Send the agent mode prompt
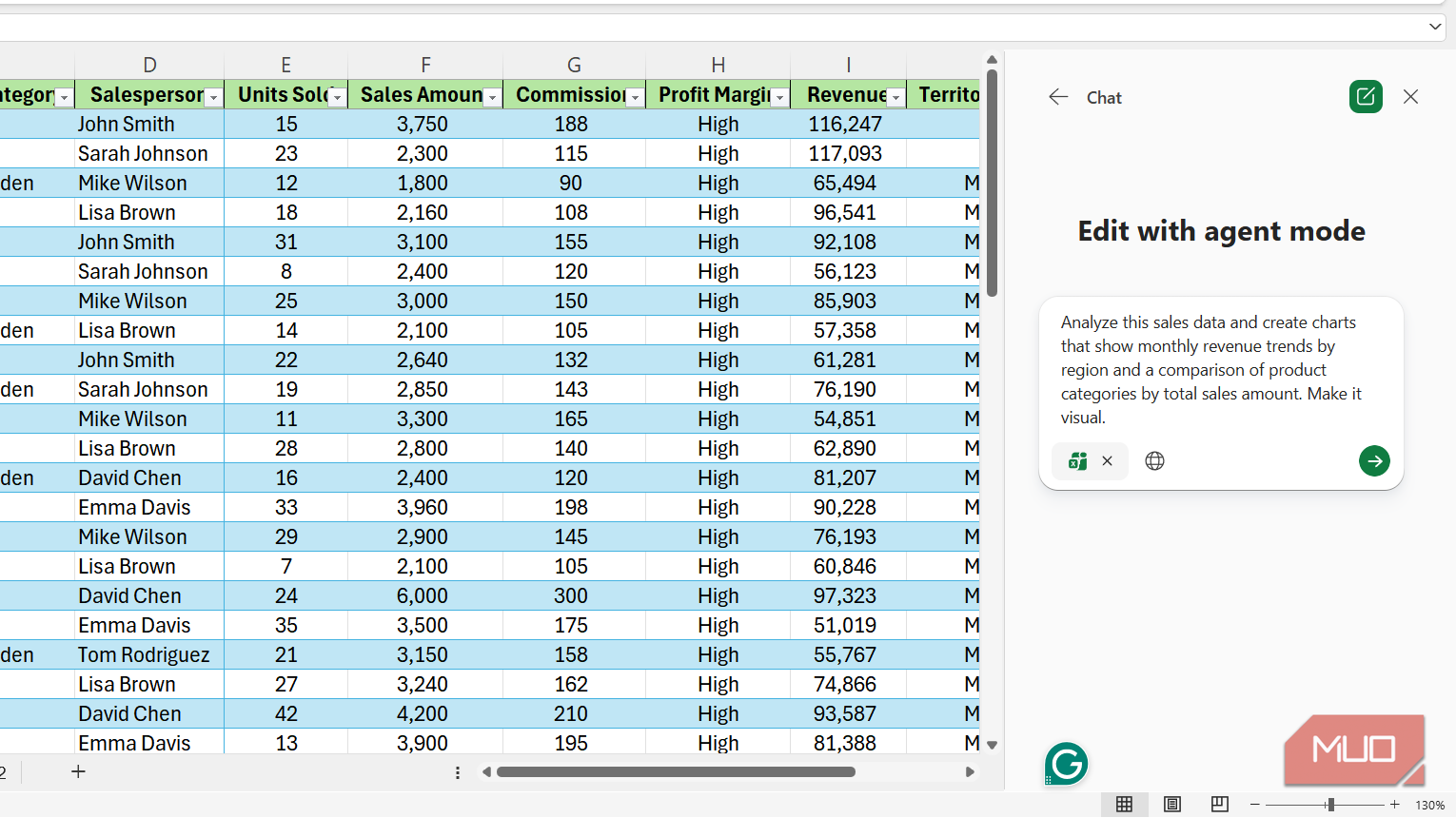This screenshot has width=1456, height=818. point(1374,461)
